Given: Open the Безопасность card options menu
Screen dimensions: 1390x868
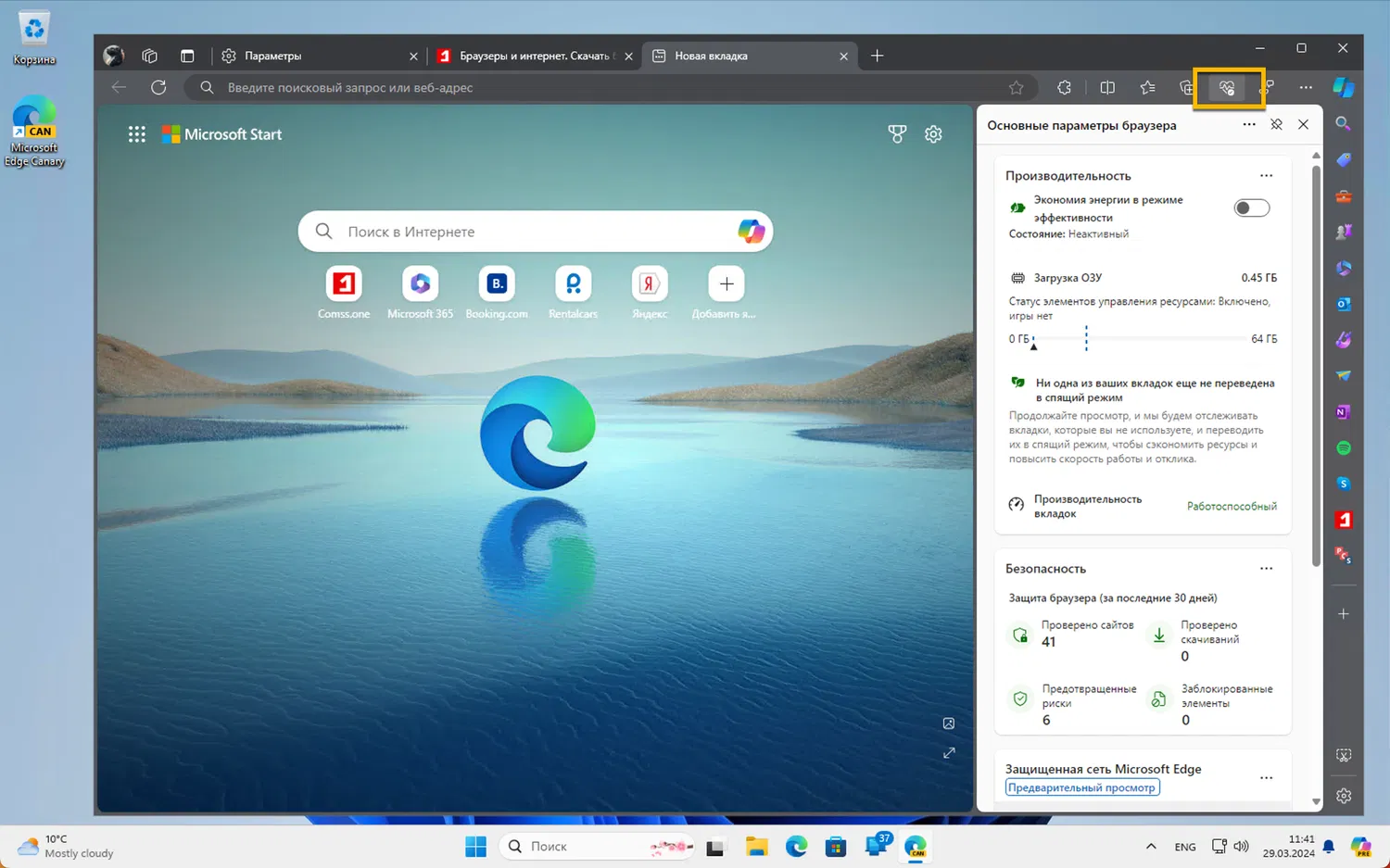Looking at the screenshot, I should (x=1267, y=569).
